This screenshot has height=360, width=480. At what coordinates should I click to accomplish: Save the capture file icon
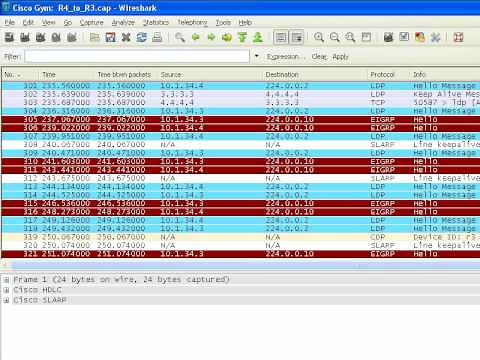pos(110,37)
